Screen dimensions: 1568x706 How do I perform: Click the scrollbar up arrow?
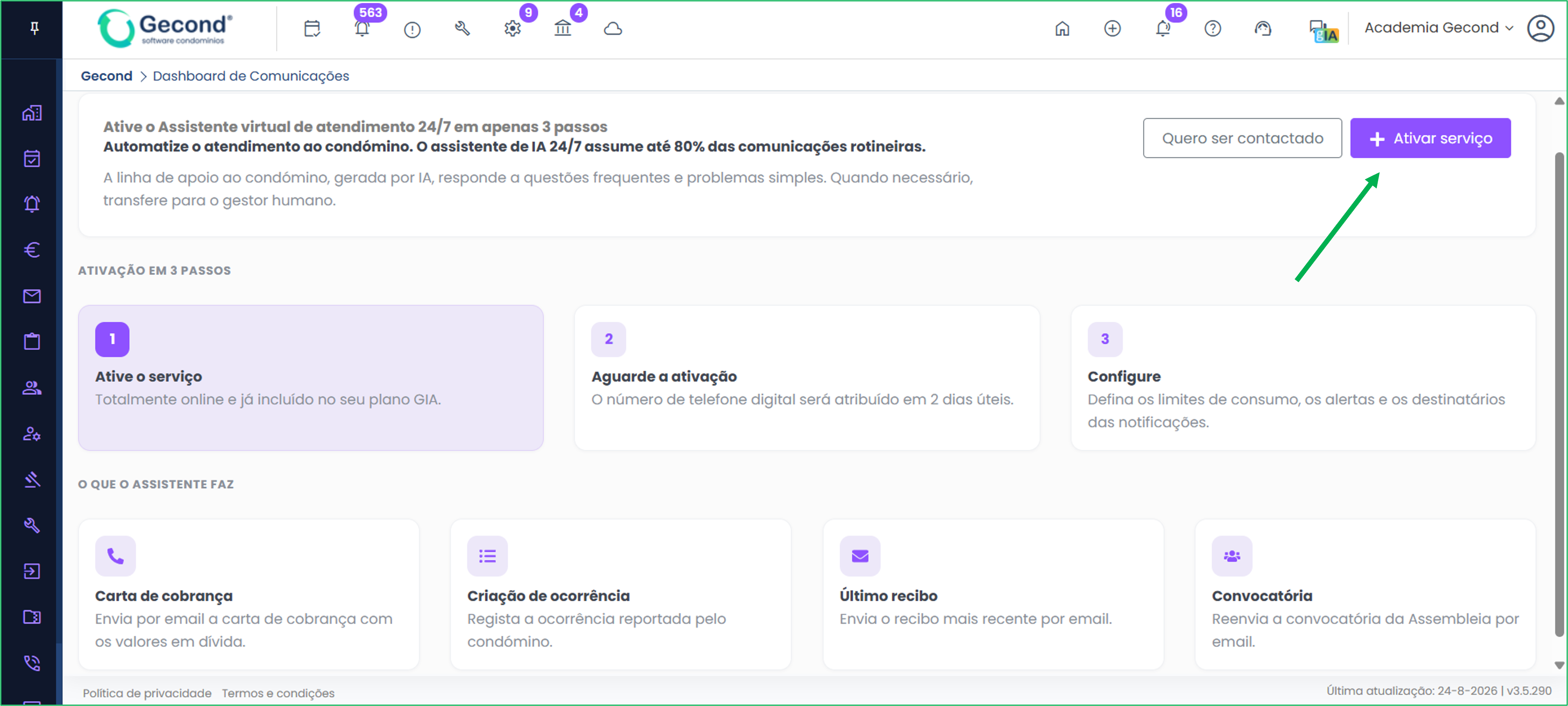1559,101
